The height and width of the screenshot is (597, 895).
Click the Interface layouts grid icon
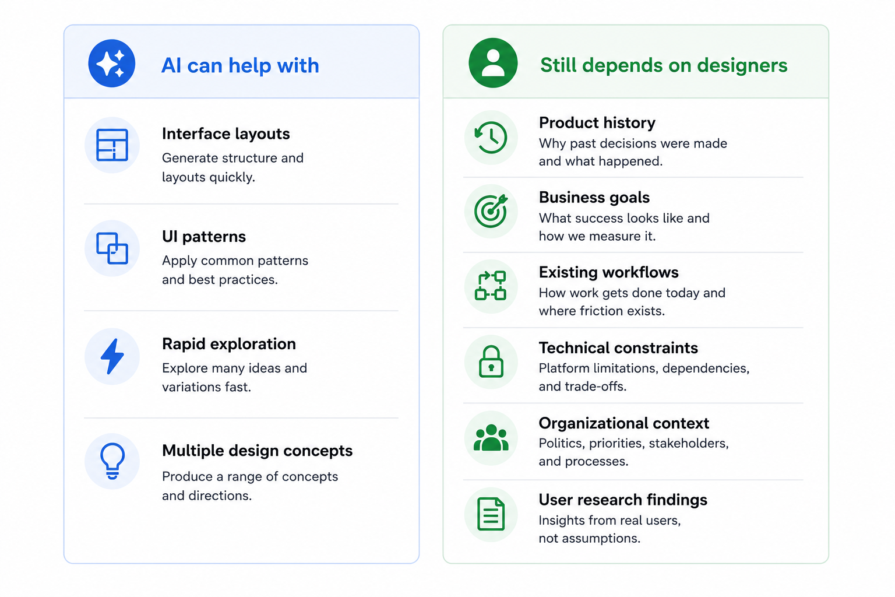coord(112,145)
